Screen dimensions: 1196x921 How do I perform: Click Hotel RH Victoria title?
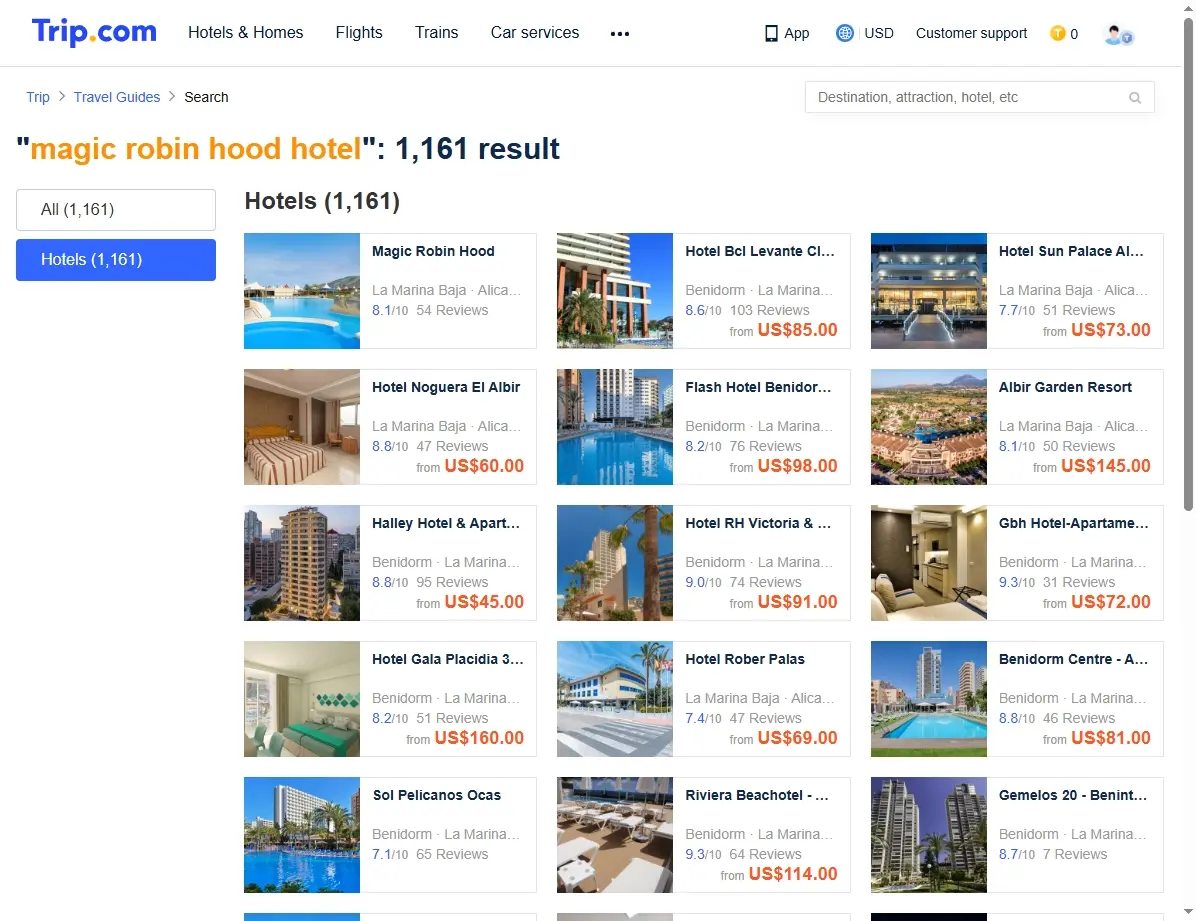click(758, 523)
